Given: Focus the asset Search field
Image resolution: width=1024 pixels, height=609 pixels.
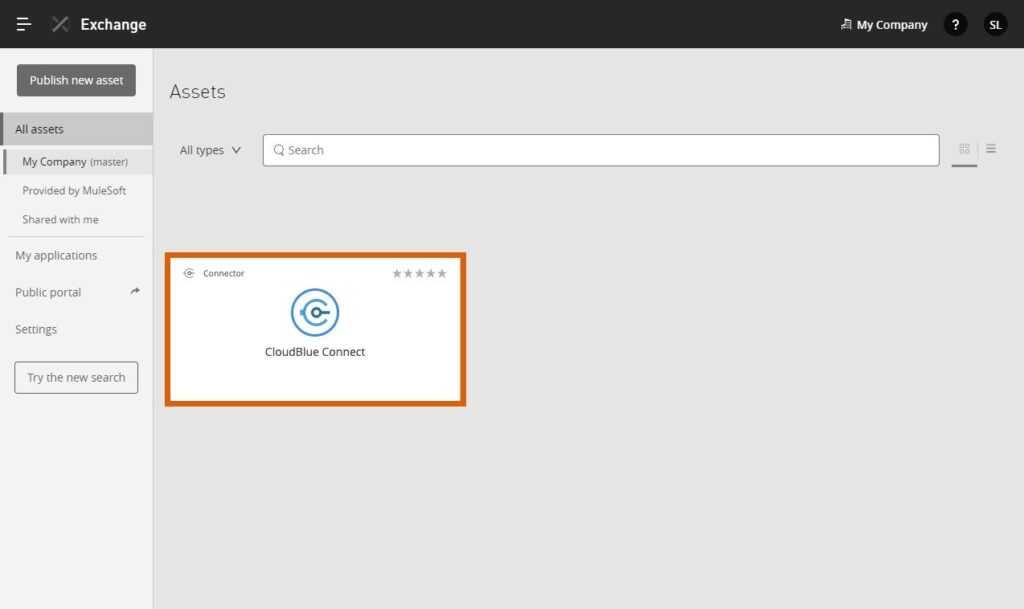Looking at the screenshot, I should 601,150.
